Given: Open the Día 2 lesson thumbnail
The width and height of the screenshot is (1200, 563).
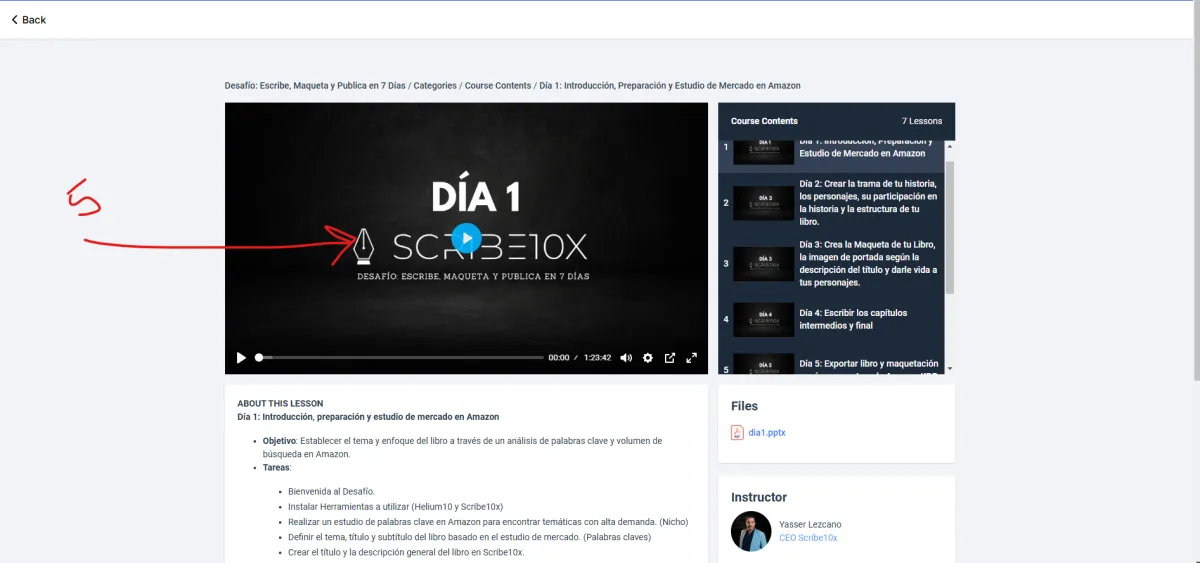Looking at the screenshot, I should [764, 203].
